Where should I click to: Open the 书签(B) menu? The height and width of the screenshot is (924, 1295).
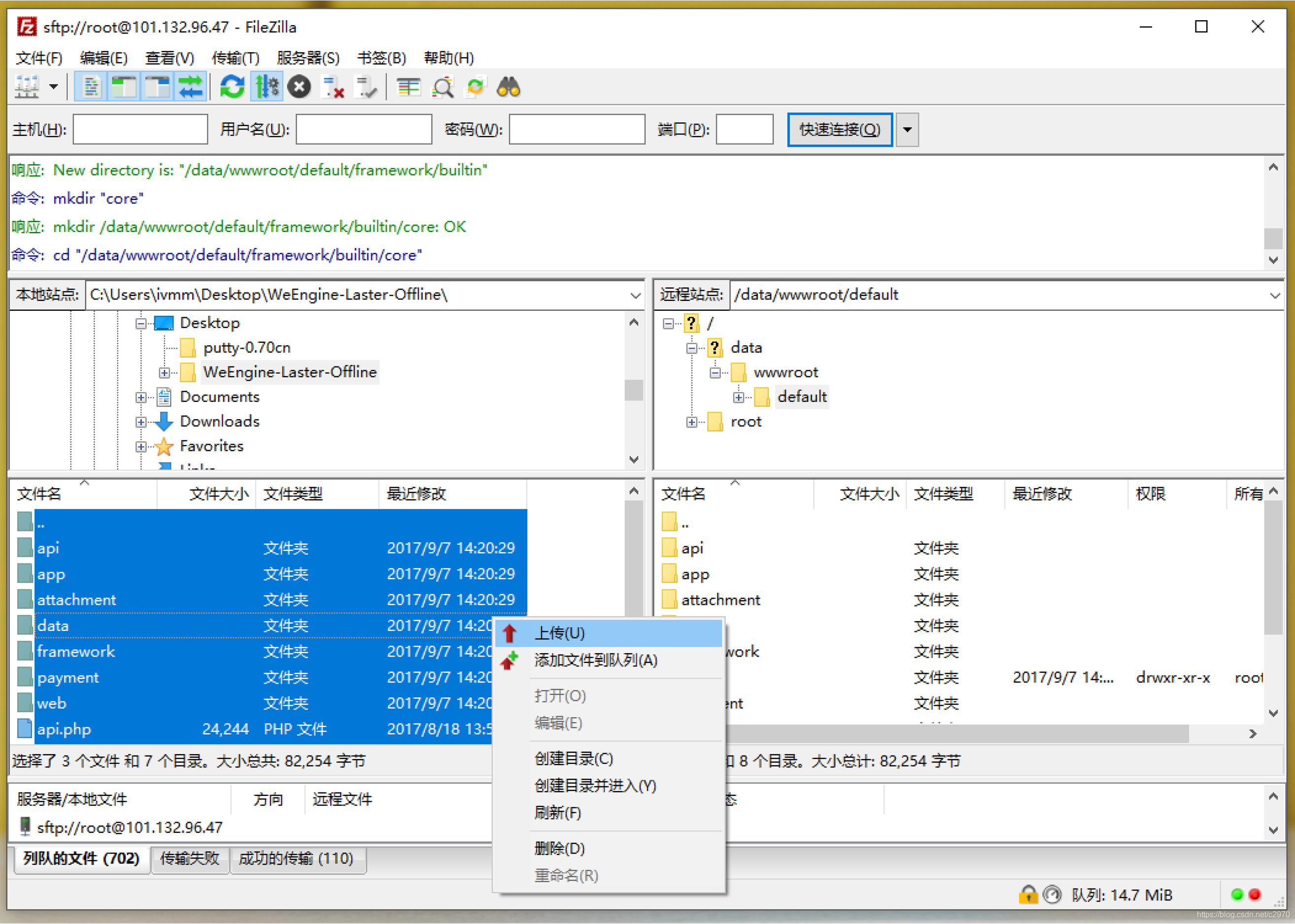coord(381,58)
